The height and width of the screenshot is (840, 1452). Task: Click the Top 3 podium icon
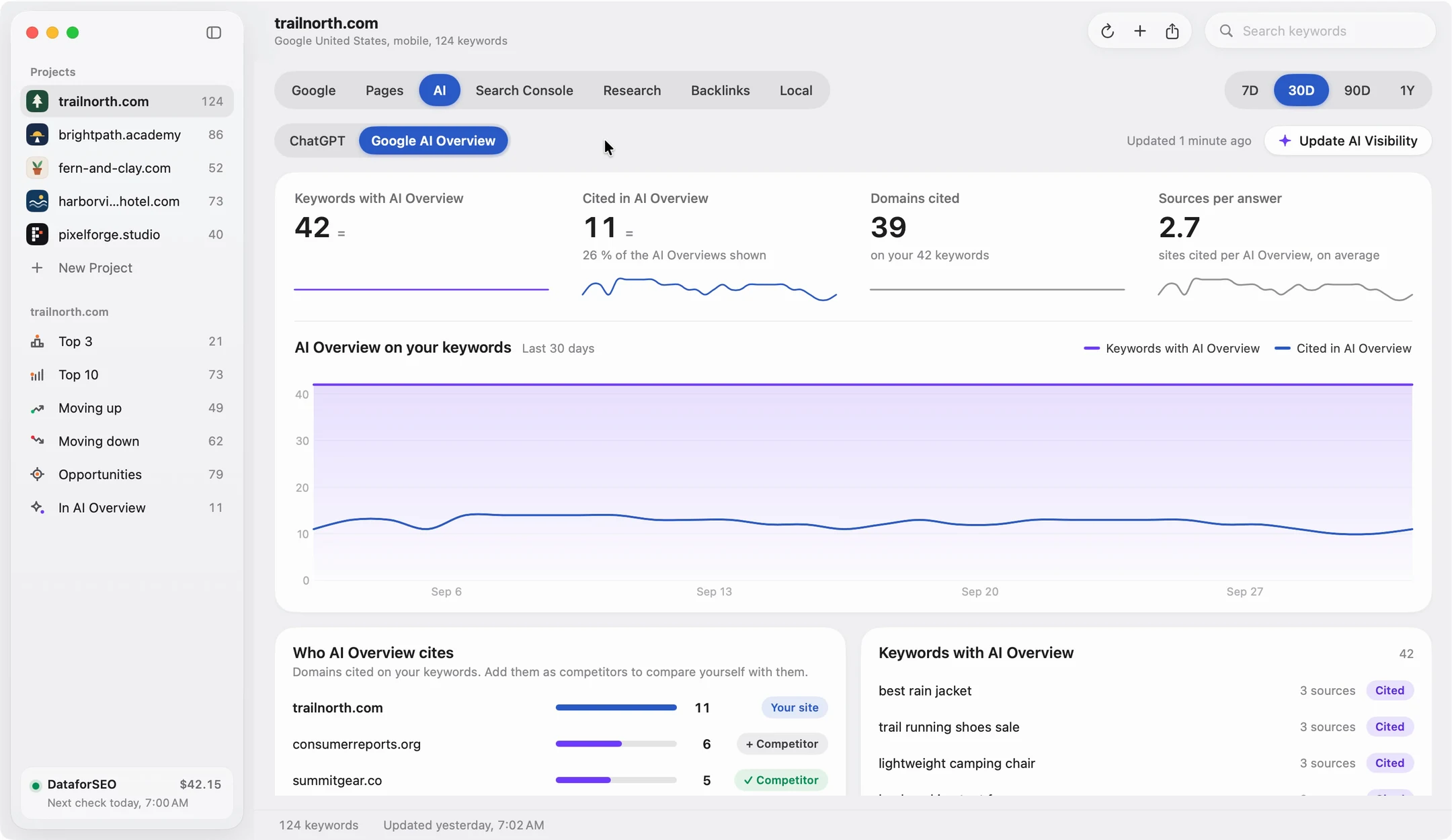(37, 341)
